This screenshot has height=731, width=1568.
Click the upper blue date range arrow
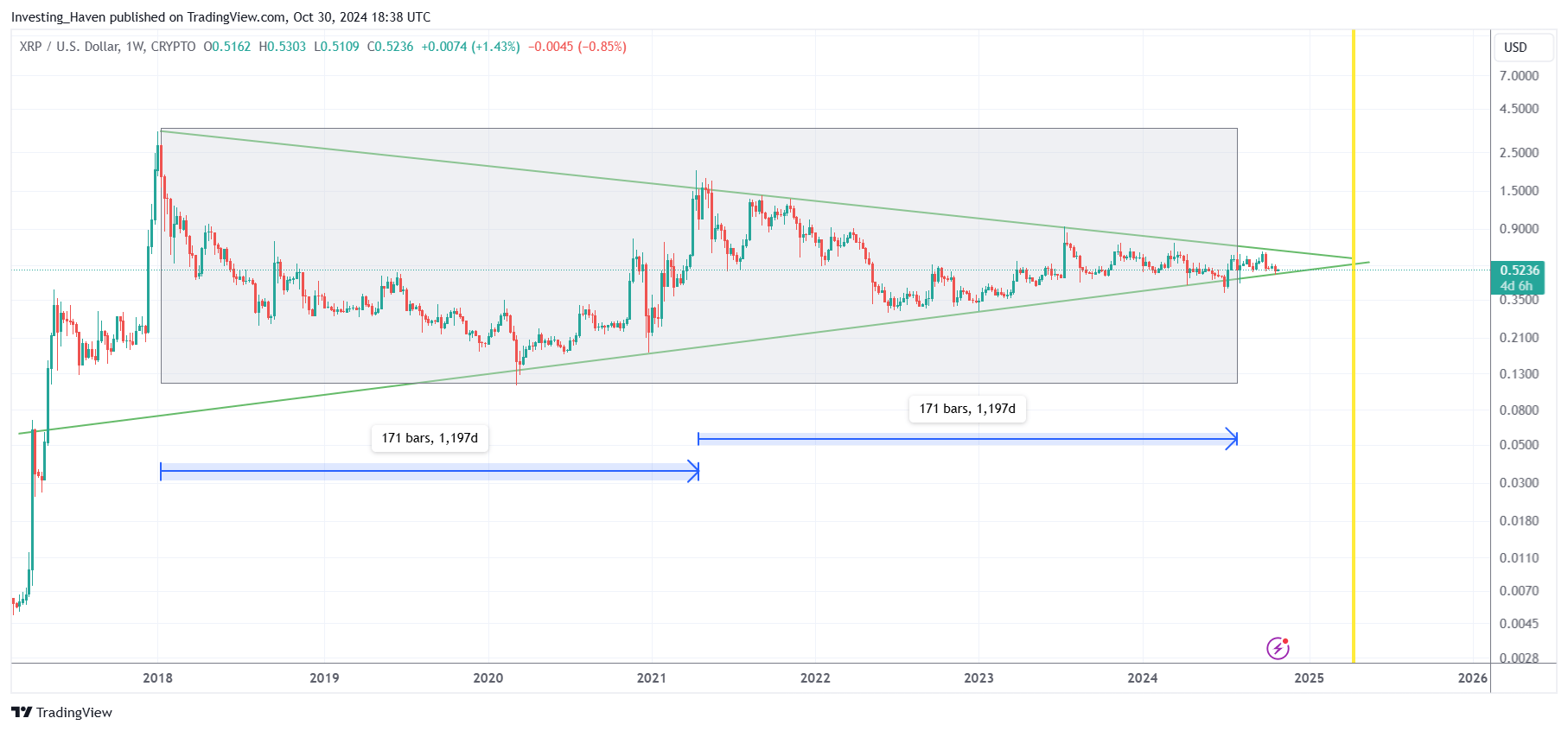tap(967, 440)
